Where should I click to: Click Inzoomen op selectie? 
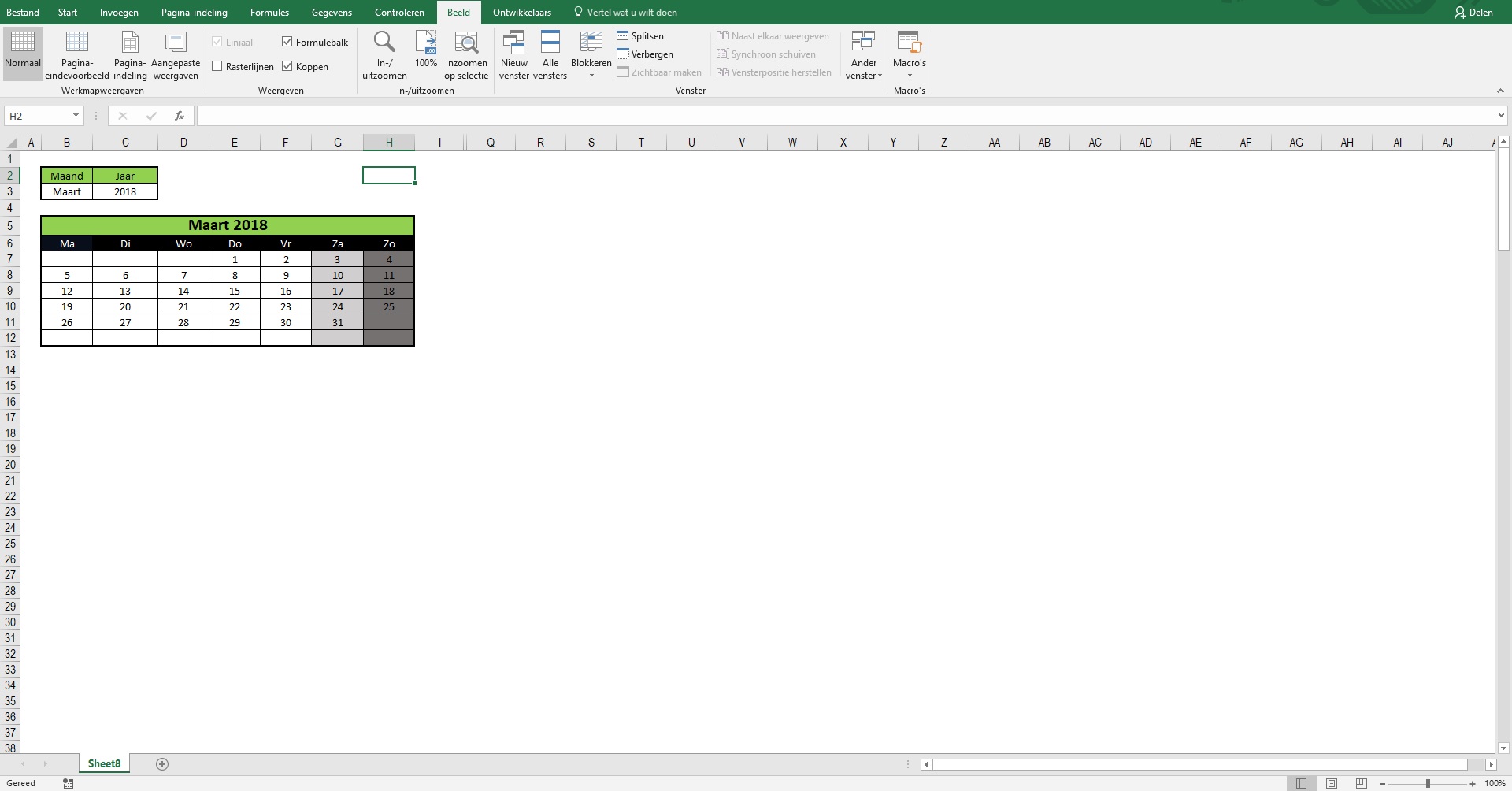pyautogui.click(x=466, y=55)
